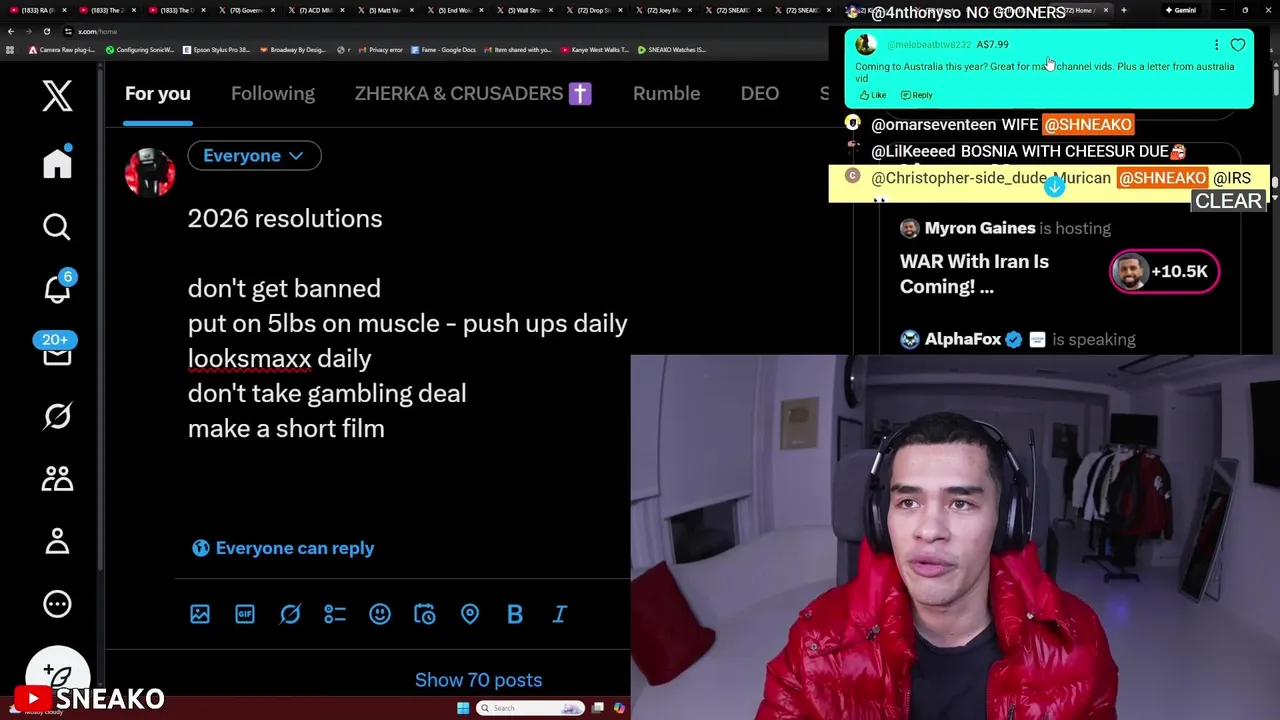Heart the melobeatbtw8232 super chat
The image size is (1280, 720).
coord(1238,45)
